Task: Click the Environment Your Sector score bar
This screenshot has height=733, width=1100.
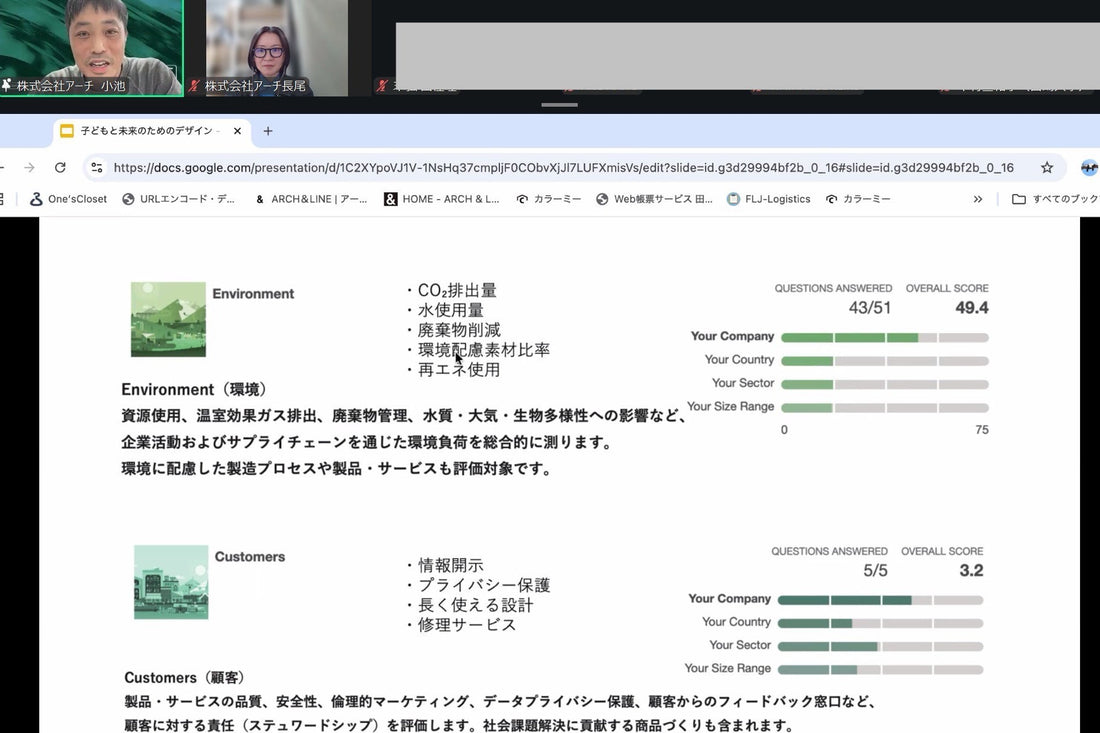Action: click(885, 384)
